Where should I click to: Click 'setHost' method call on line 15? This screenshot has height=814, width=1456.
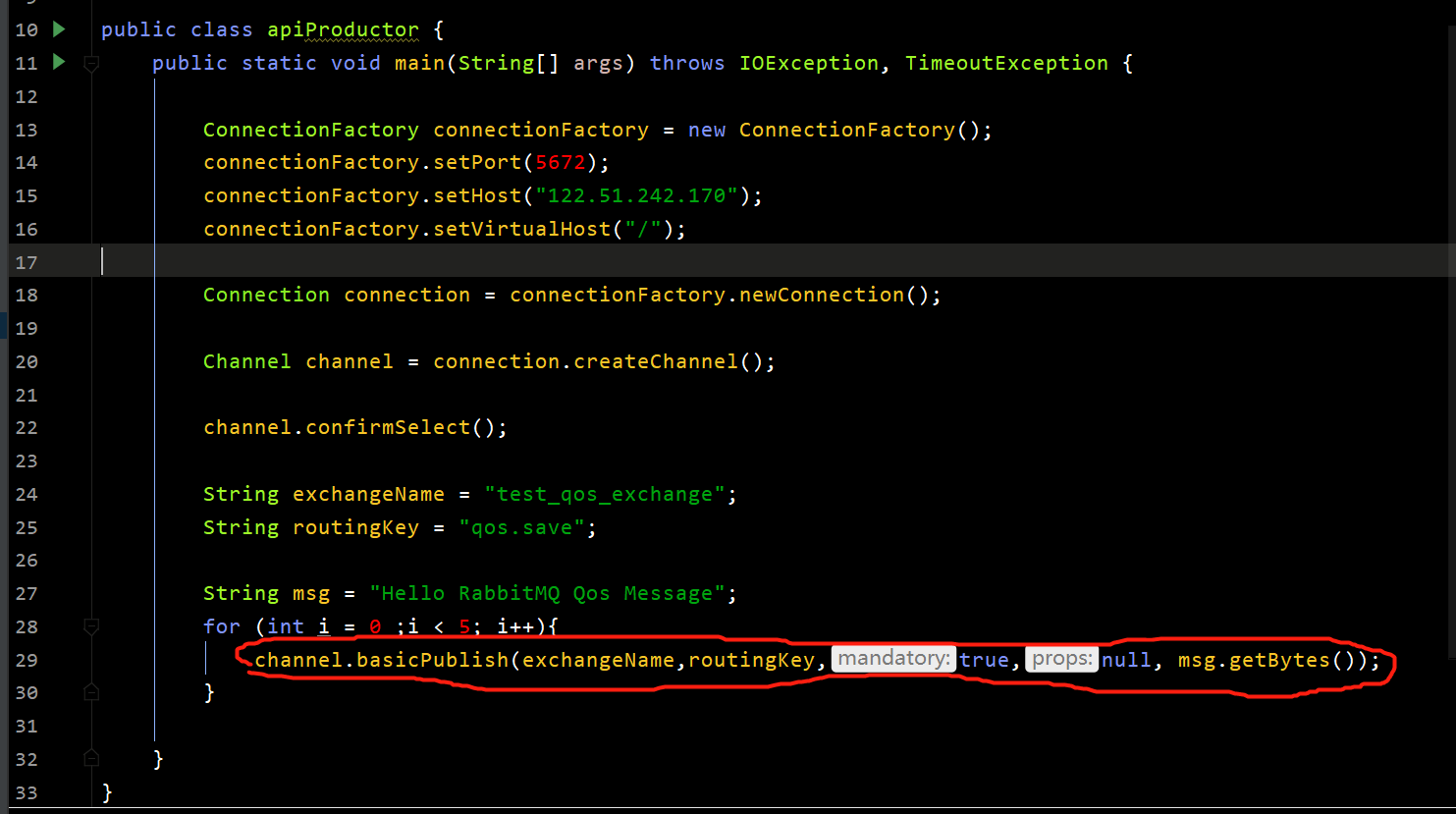point(477,195)
